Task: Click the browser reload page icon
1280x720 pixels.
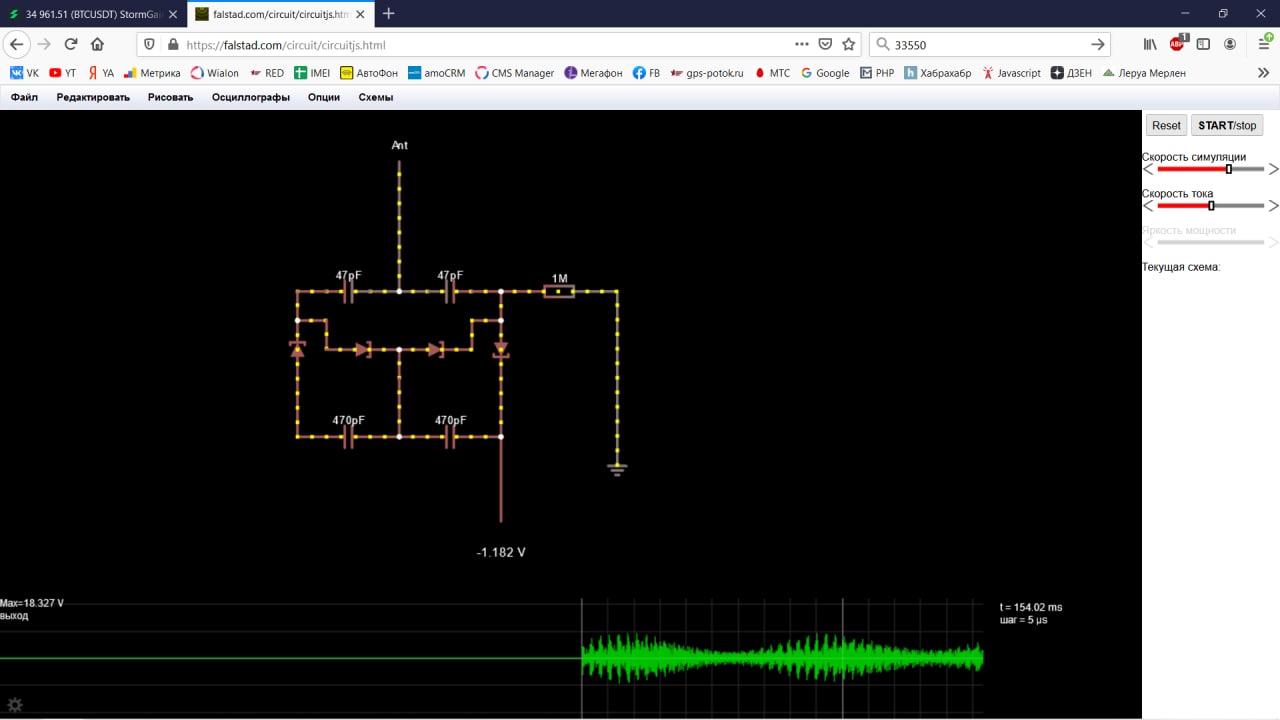Action: tap(71, 44)
